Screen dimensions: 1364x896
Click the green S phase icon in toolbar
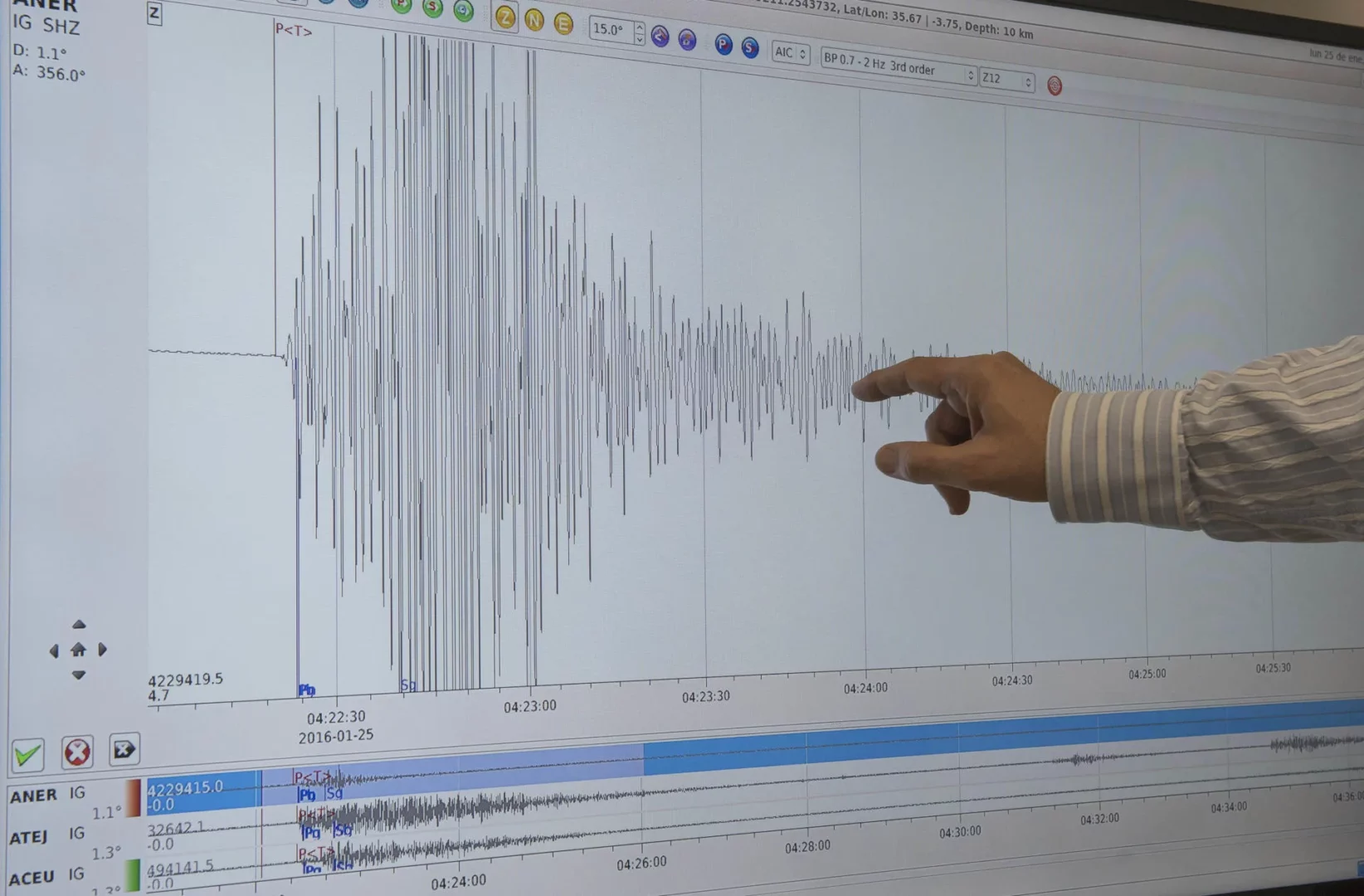pos(433,10)
